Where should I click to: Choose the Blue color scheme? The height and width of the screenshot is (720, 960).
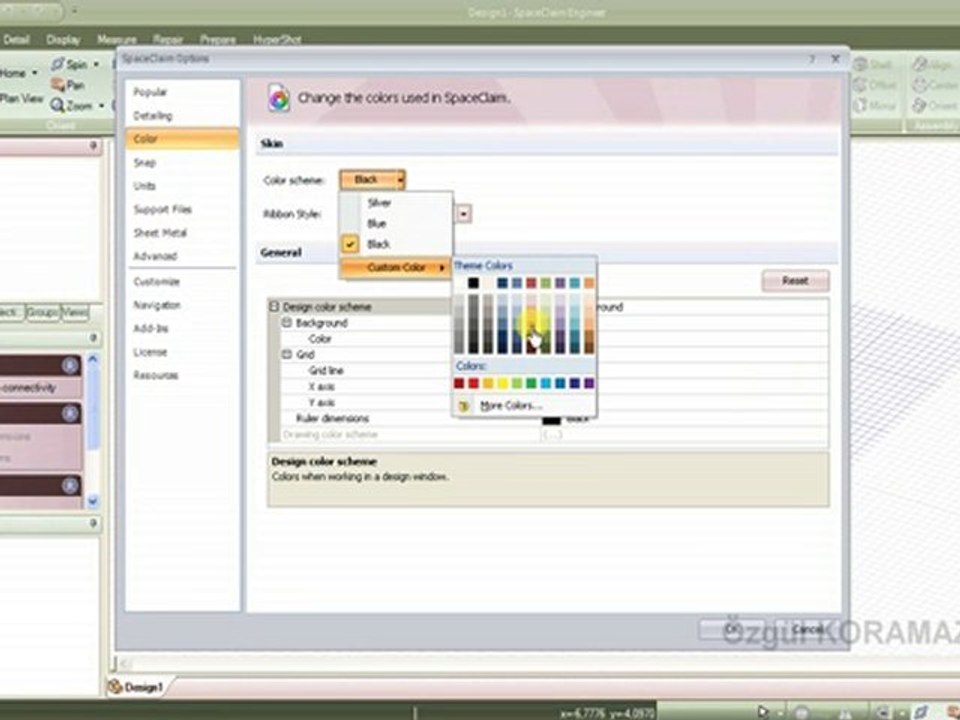pos(396,223)
